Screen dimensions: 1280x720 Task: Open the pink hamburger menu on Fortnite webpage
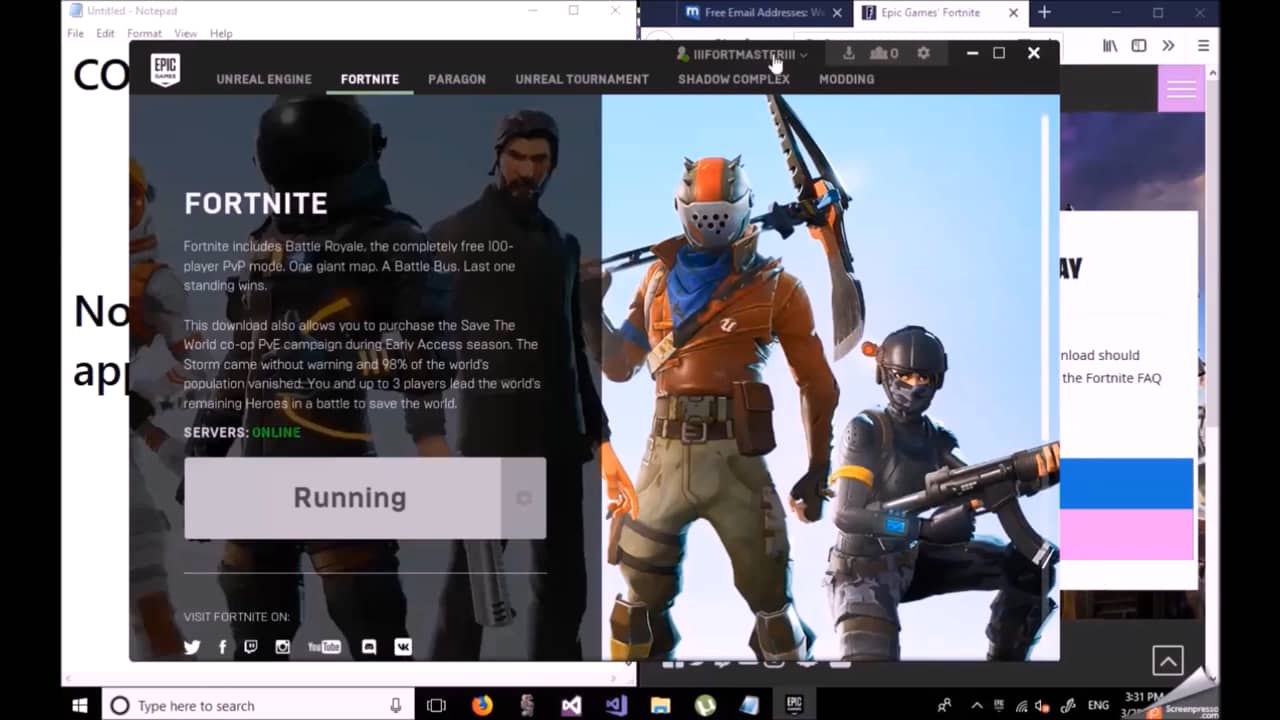pyautogui.click(x=1181, y=89)
